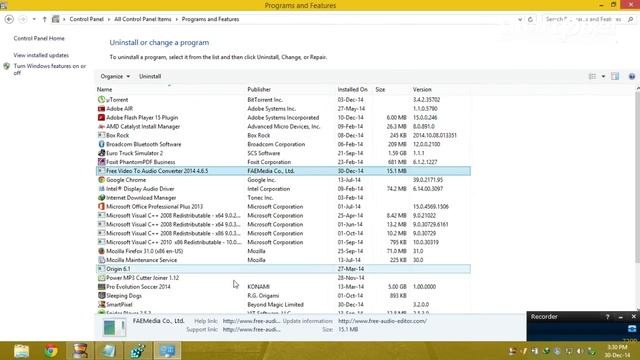Expand the Control Panel breadcrumb arrow
The width and height of the screenshot is (640, 360).
(x=109, y=19)
